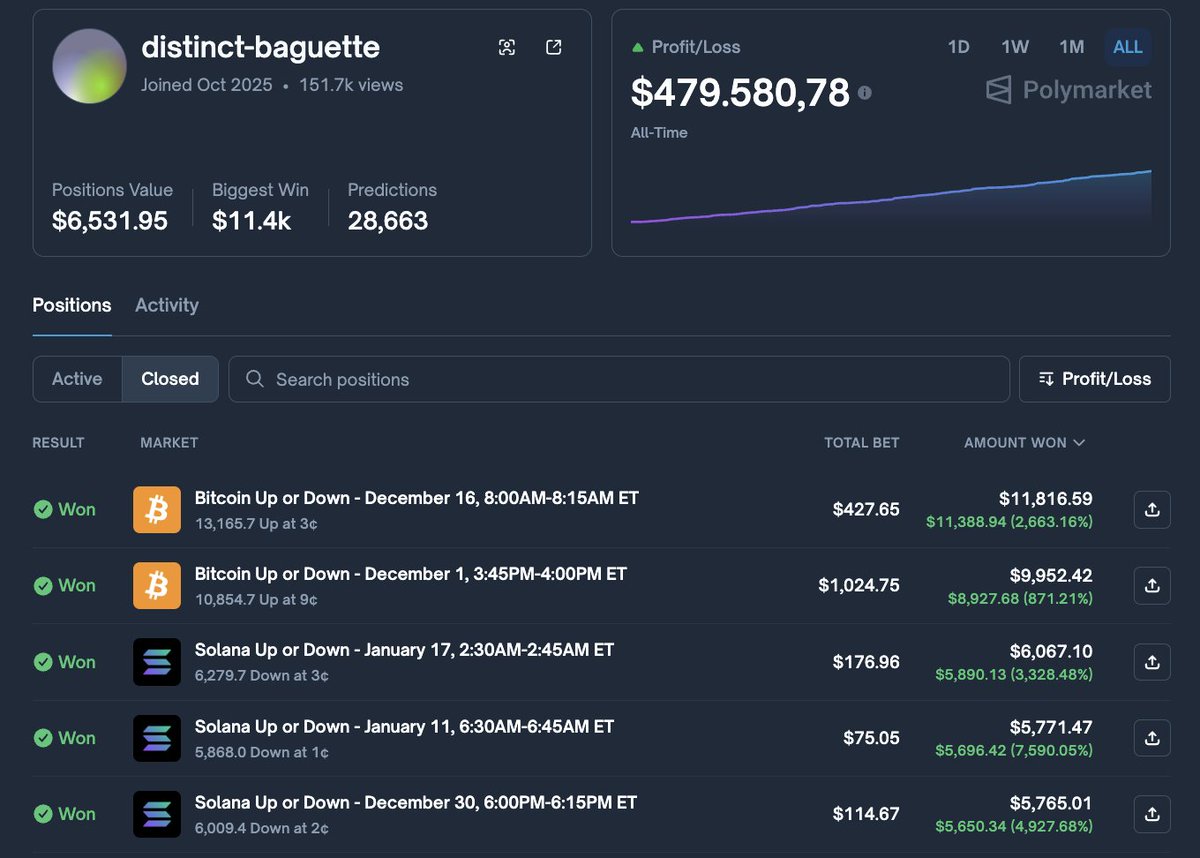Click green Won checkmark for Bitcoin December 1
The height and width of the screenshot is (858, 1200).
click(x=43, y=586)
